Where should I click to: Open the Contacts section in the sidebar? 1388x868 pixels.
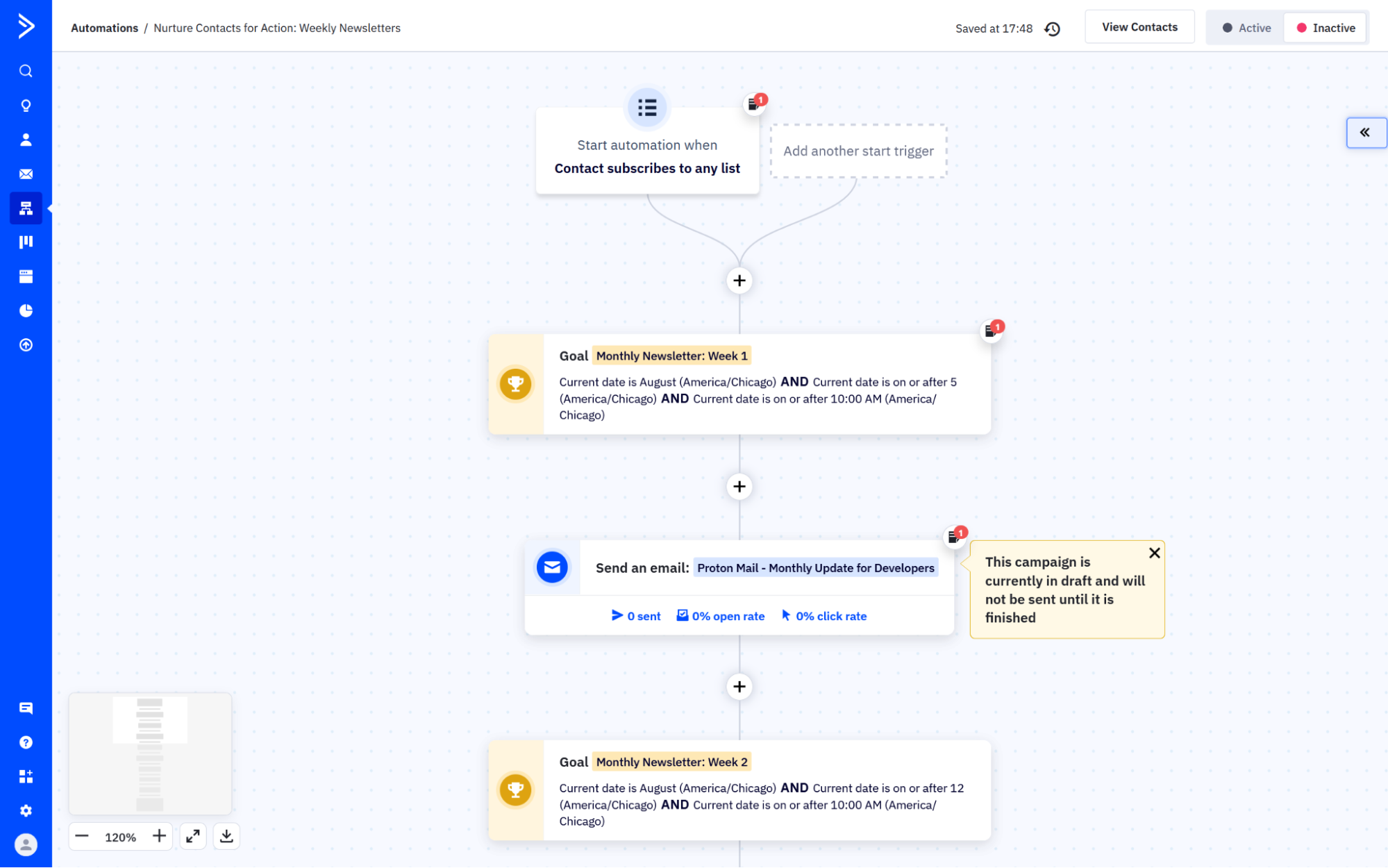(26, 140)
